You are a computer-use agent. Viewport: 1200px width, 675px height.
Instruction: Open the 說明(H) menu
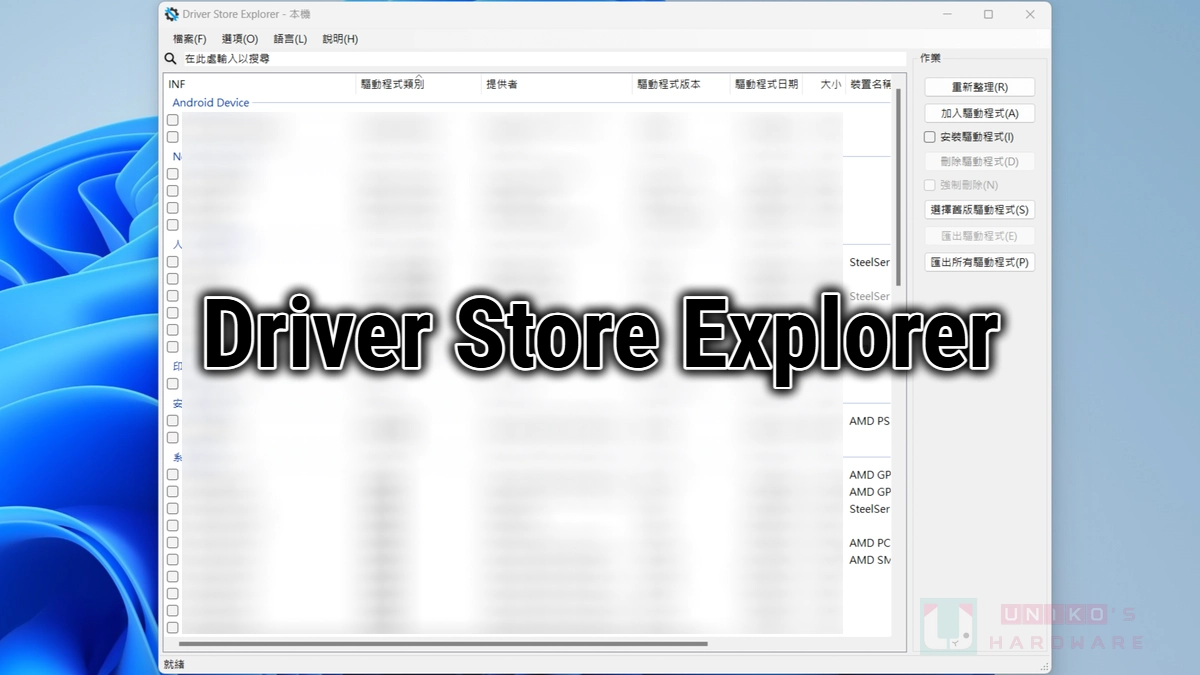click(340, 39)
